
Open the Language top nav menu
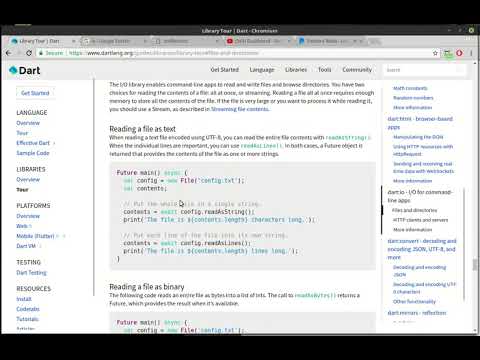262,70
